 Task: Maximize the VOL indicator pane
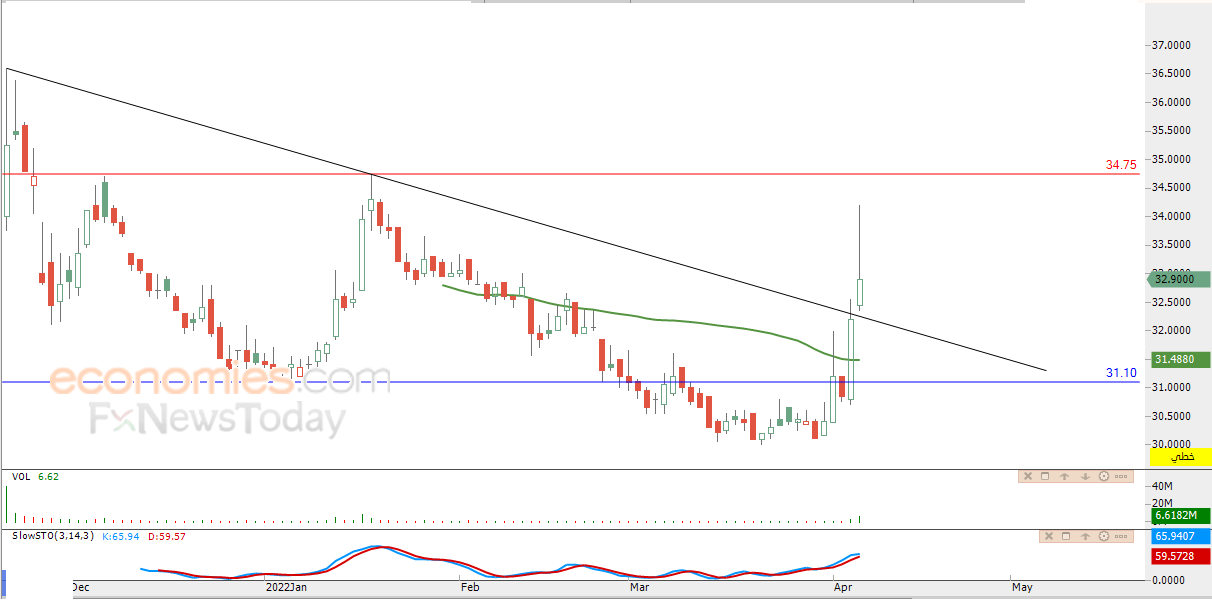pyautogui.click(x=1045, y=476)
